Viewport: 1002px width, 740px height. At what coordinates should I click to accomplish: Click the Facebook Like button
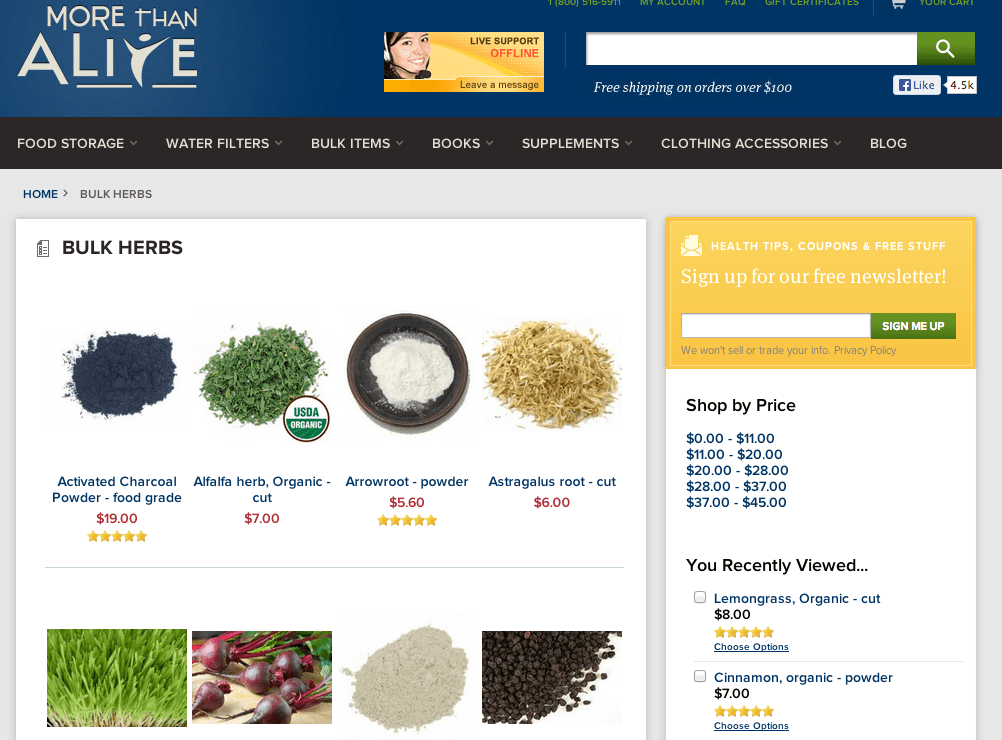pos(917,85)
